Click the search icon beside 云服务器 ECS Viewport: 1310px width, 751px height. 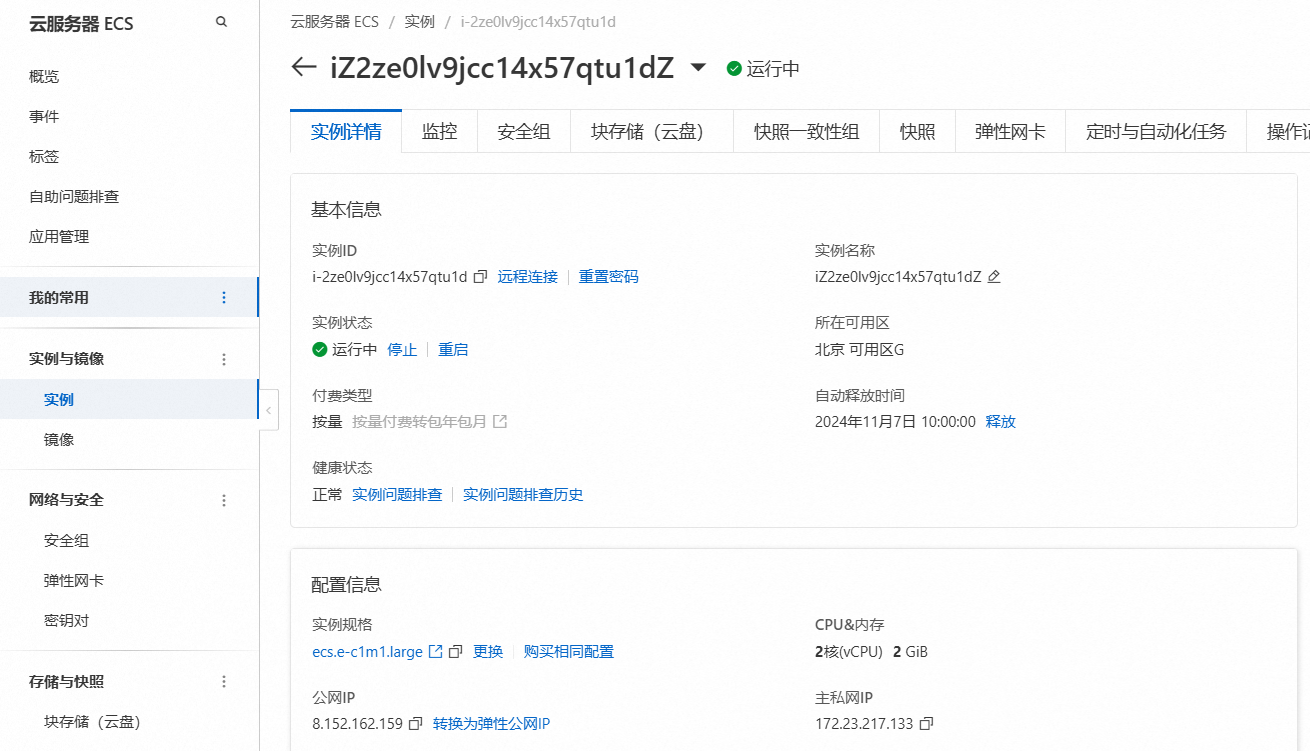tap(221, 22)
